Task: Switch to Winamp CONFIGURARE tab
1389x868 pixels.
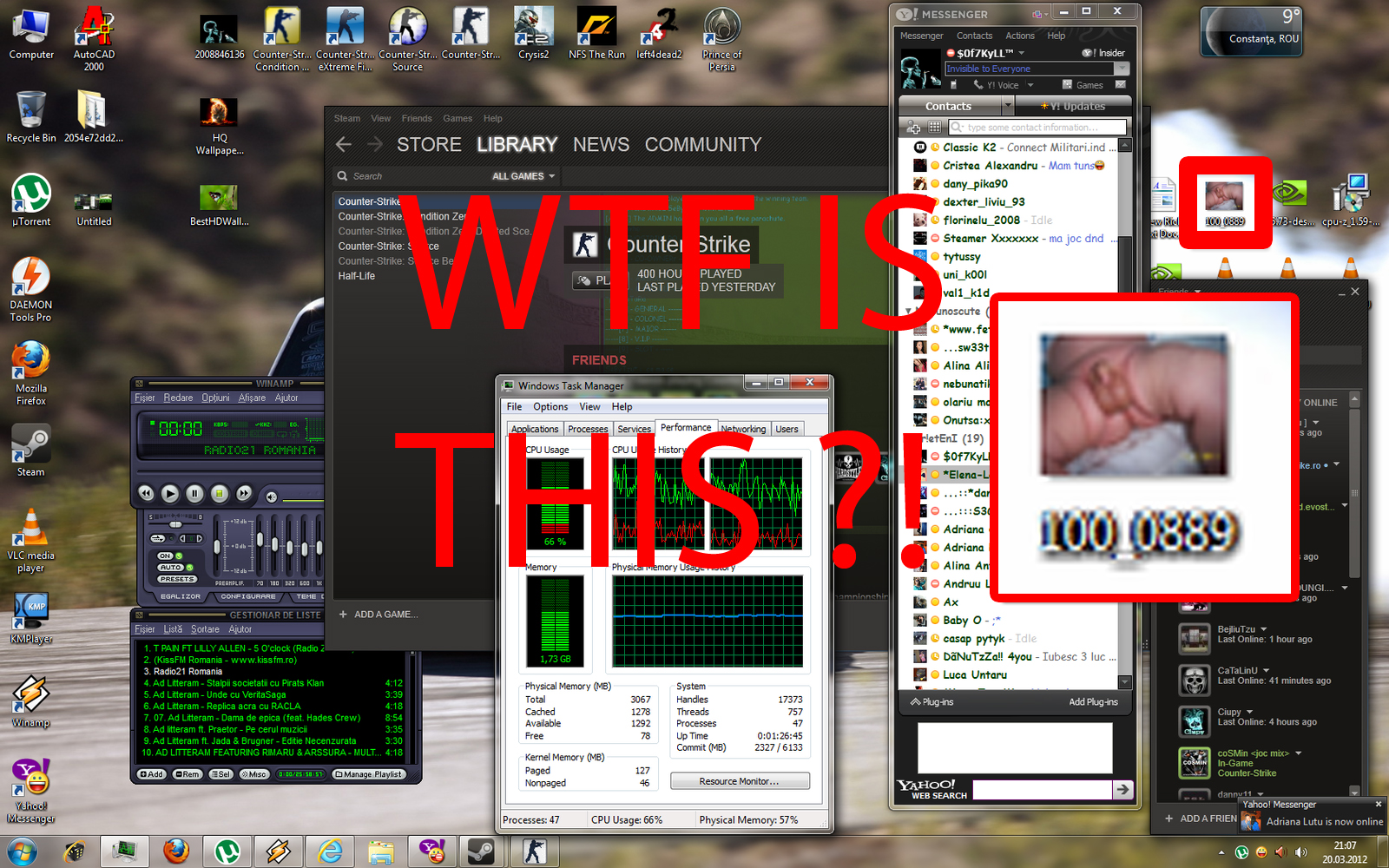Action: click(248, 596)
